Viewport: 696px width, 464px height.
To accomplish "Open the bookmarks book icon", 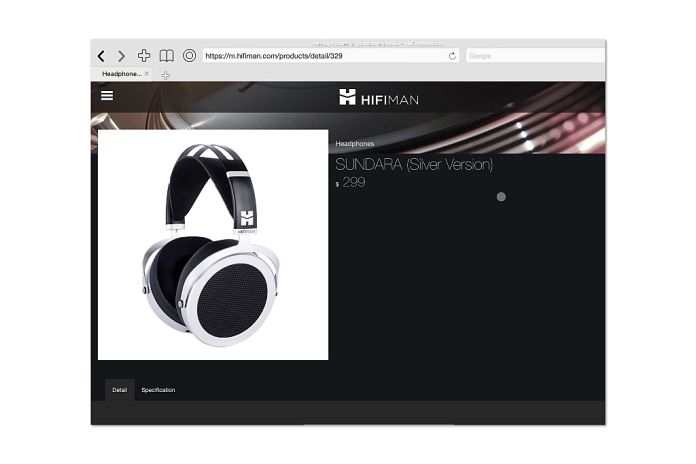I will coord(166,56).
